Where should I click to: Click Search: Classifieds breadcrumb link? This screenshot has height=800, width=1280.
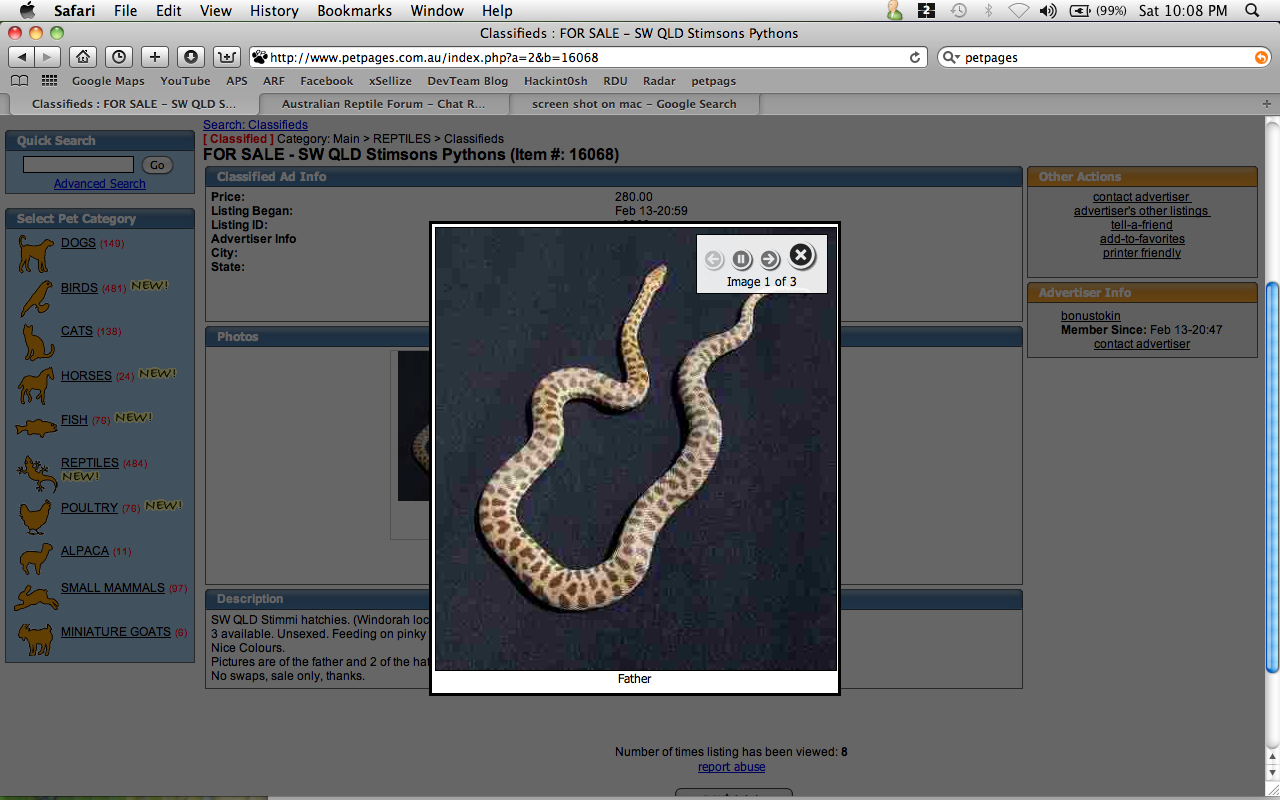[255, 125]
